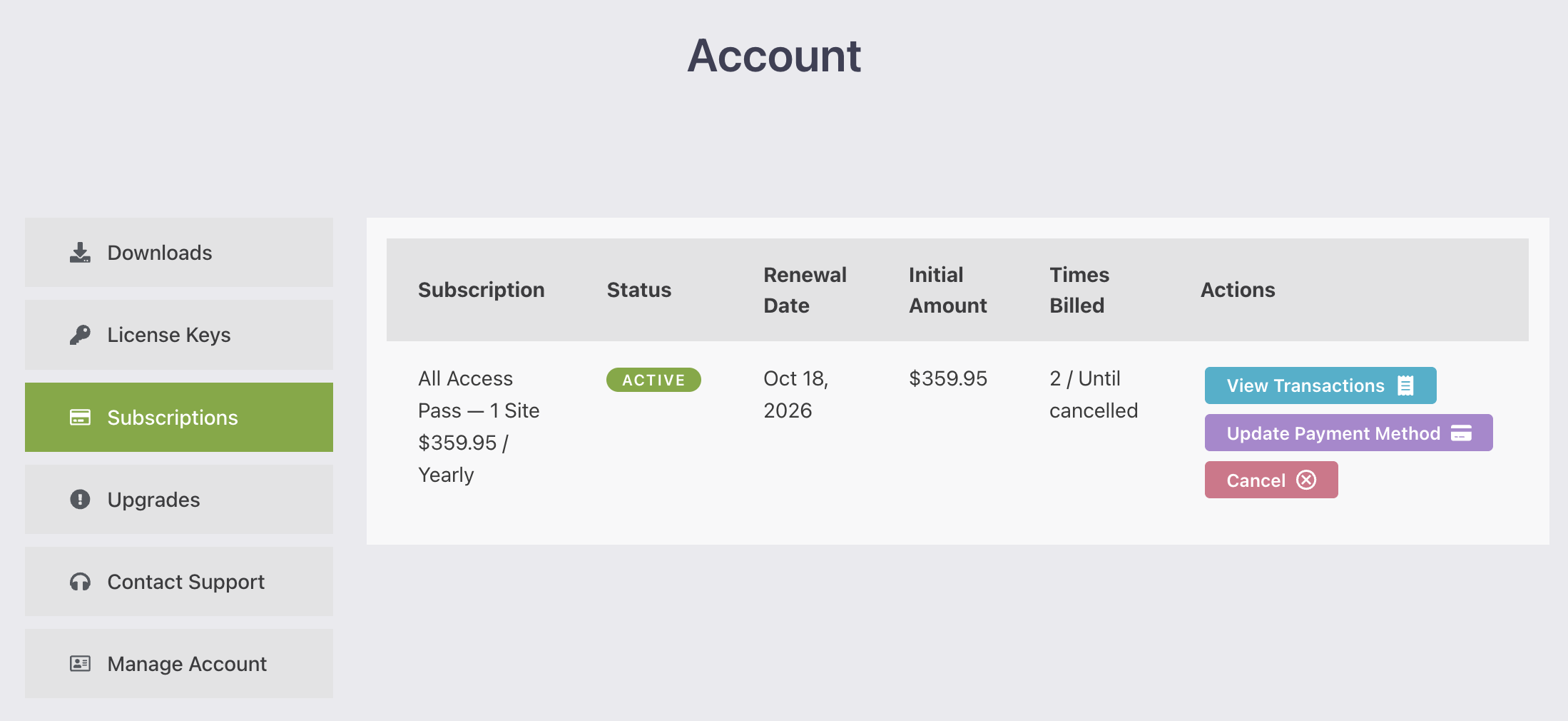
Task: Click the License Keys key icon
Action: 80,335
